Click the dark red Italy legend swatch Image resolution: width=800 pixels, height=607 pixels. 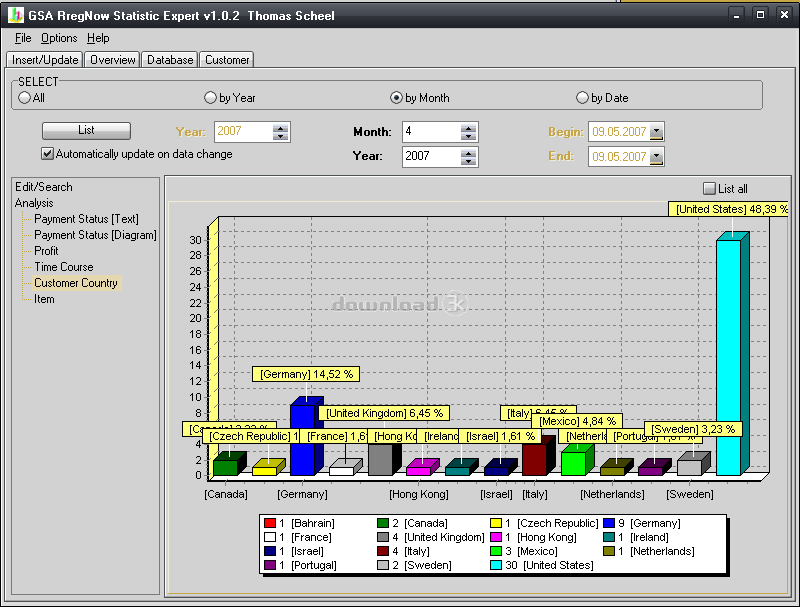tap(383, 551)
